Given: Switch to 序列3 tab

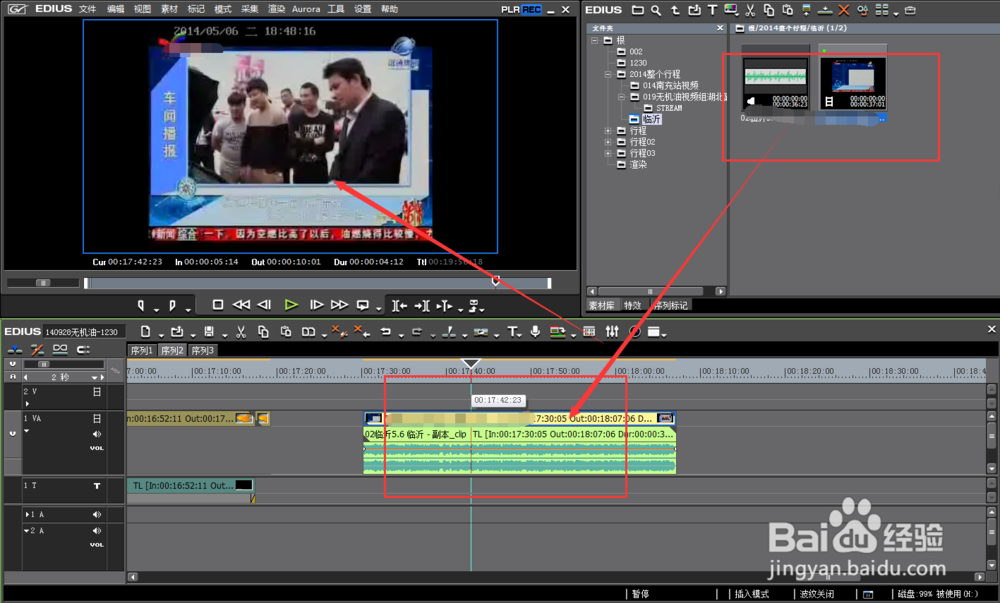Looking at the screenshot, I should [x=203, y=351].
